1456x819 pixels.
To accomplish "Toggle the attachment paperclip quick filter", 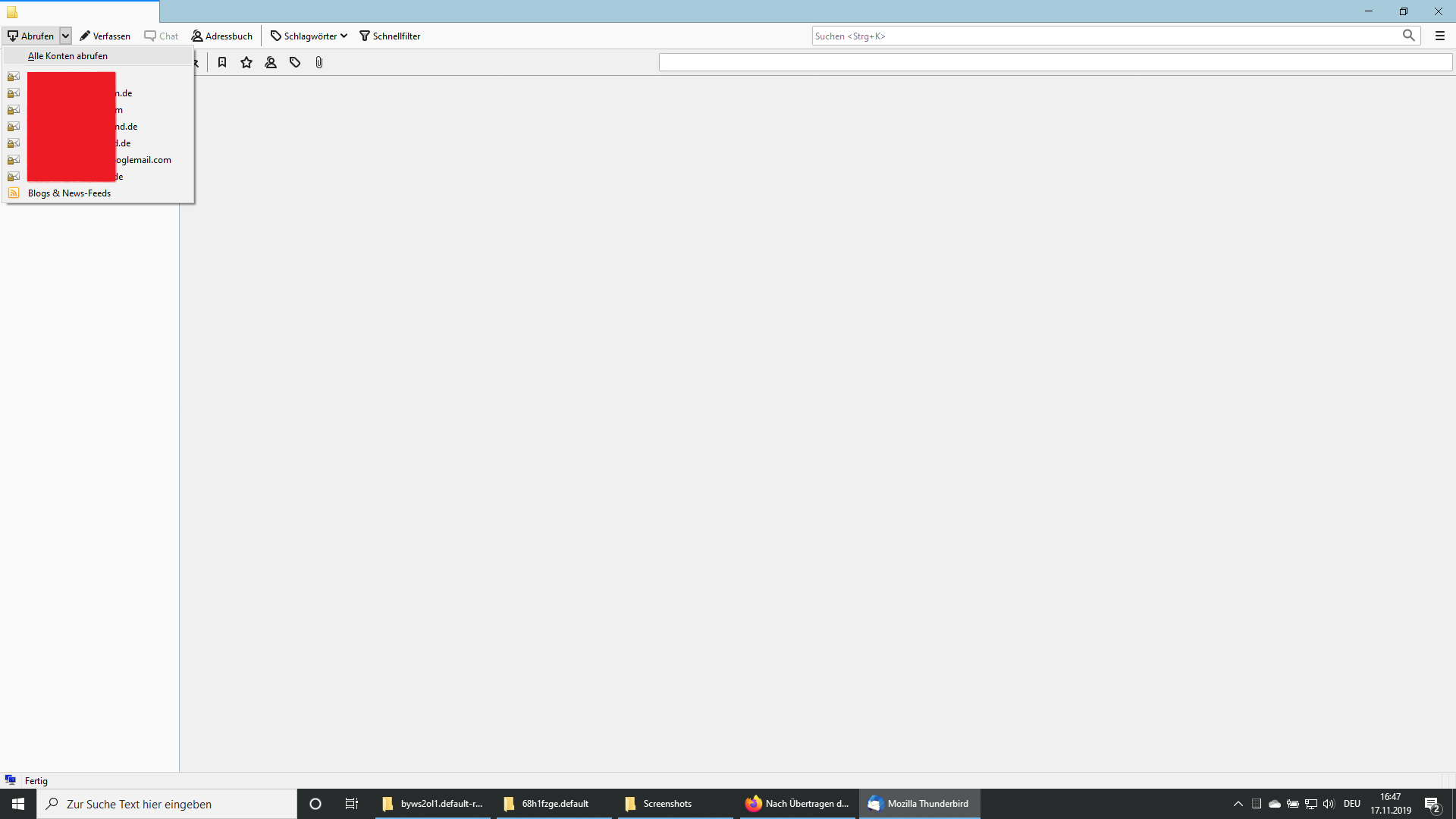I will click(319, 63).
